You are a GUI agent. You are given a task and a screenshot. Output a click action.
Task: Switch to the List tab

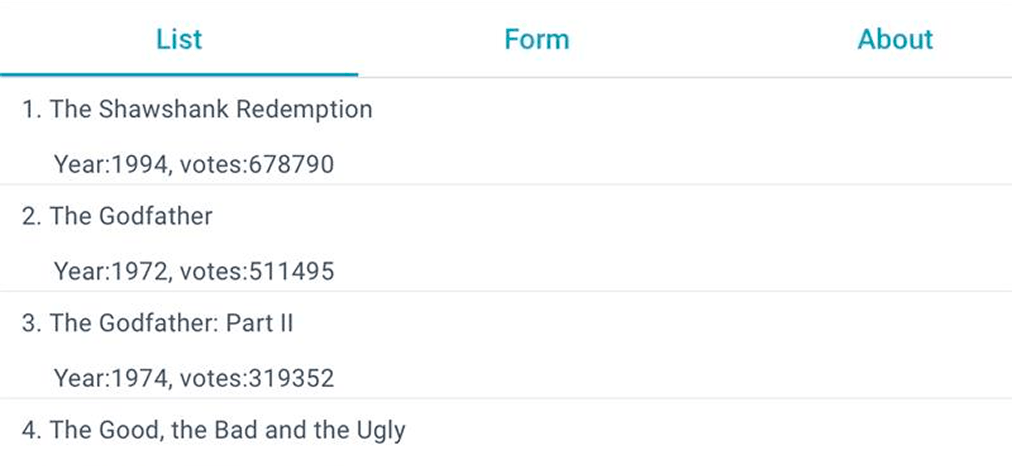click(179, 39)
